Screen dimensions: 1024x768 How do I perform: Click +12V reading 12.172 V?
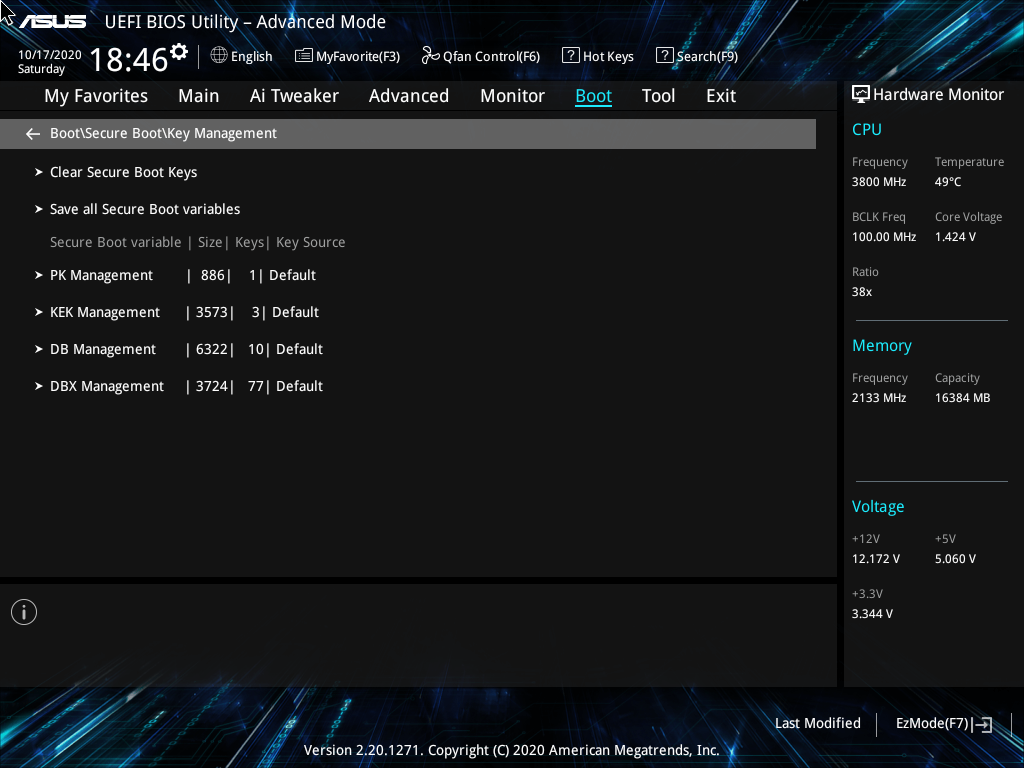pos(876,559)
